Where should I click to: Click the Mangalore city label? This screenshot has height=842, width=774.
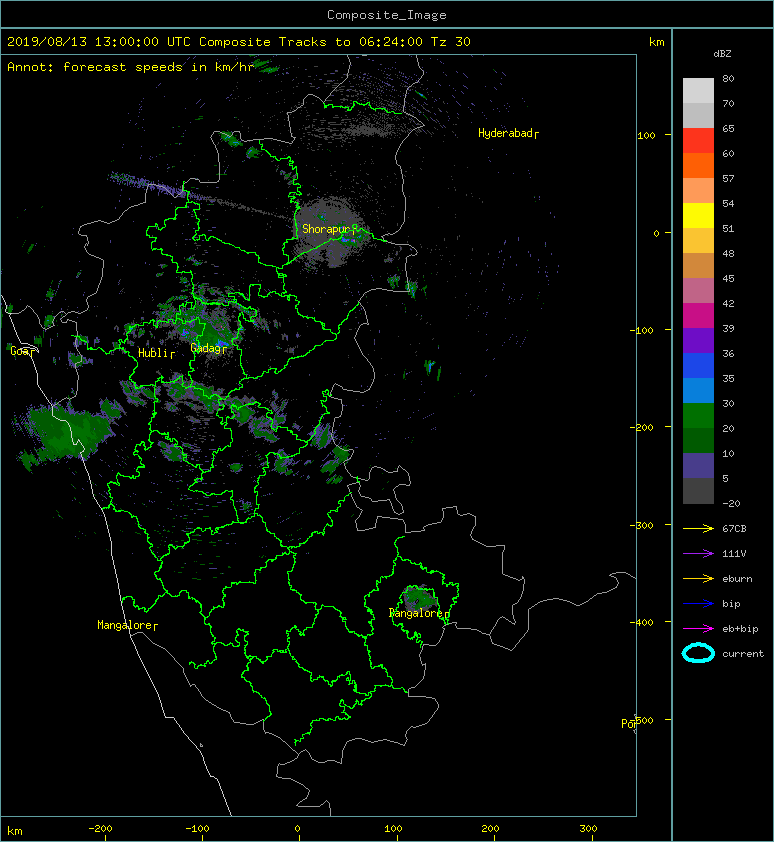127,625
